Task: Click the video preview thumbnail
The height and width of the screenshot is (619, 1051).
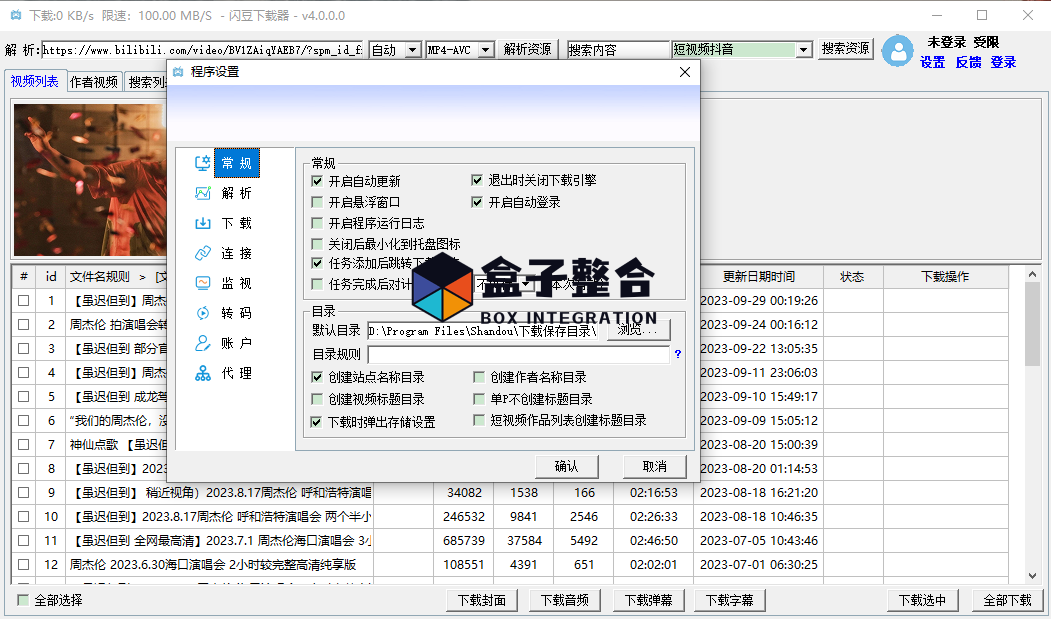Action: point(90,180)
